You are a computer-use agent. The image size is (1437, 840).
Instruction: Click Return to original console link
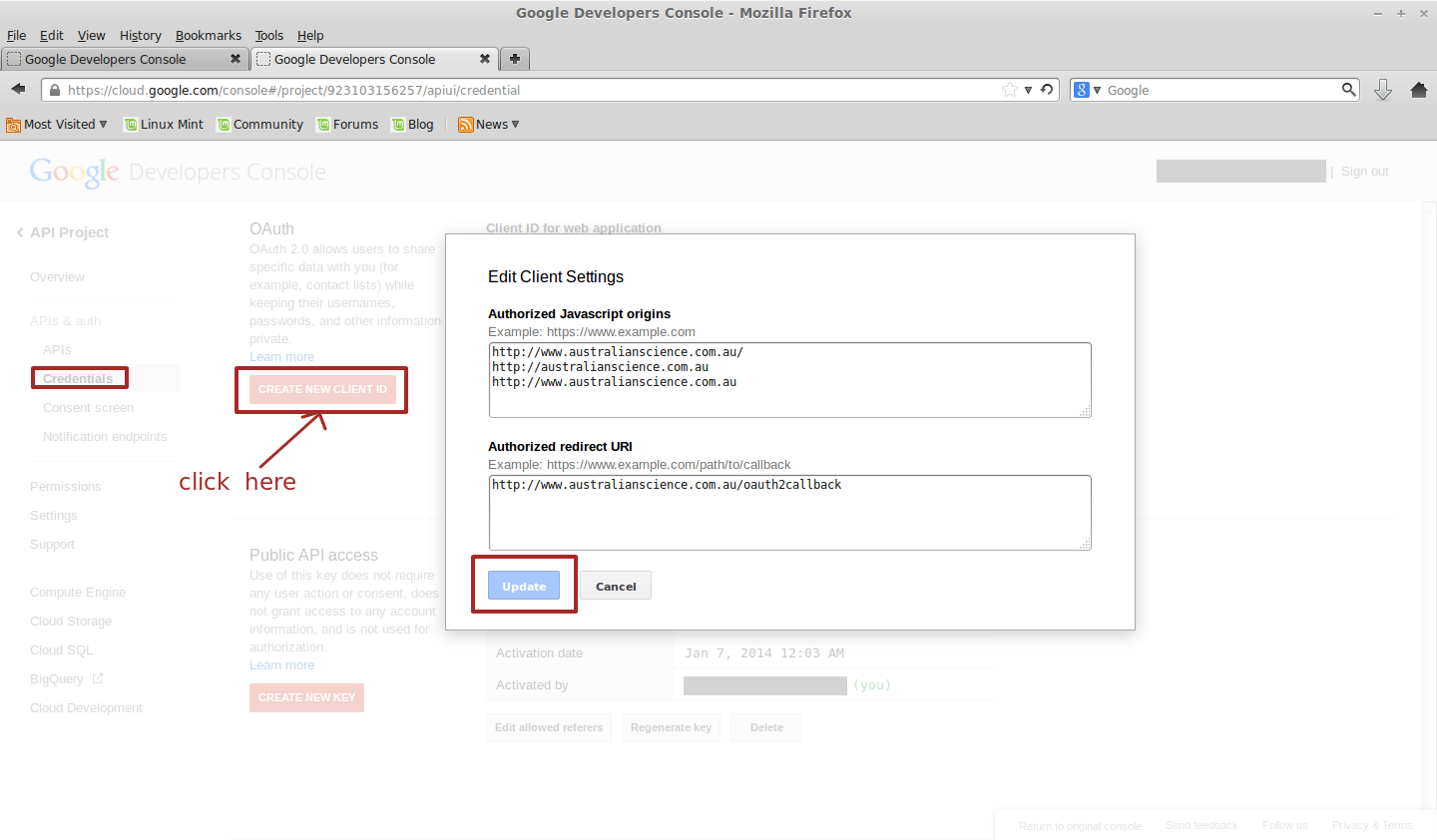[x=1080, y=826]
